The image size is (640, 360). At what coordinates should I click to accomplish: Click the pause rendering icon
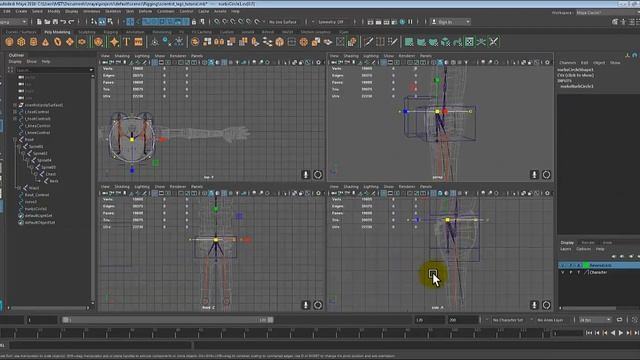410,22
